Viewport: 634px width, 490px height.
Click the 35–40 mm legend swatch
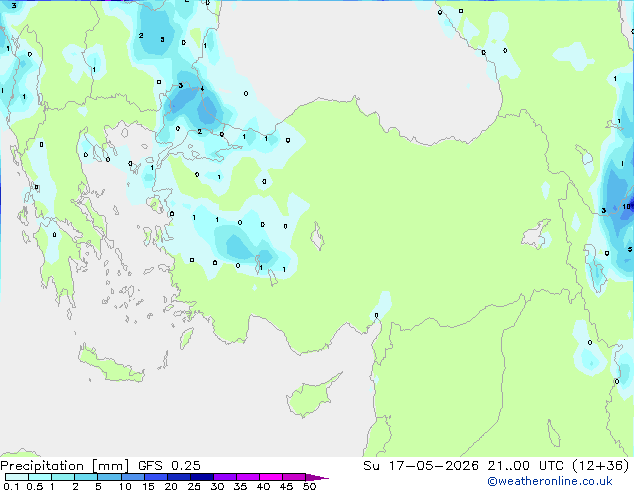247,477
